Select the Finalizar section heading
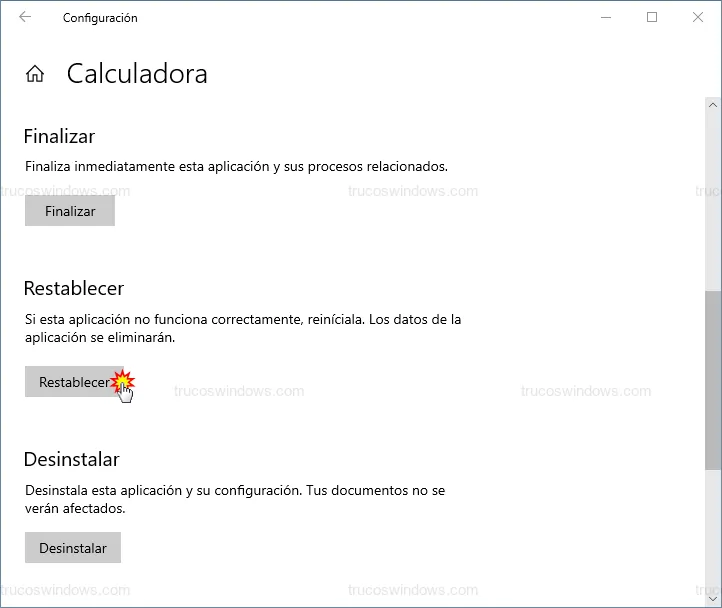The image size is (722, 608). (x=59, y=136)
